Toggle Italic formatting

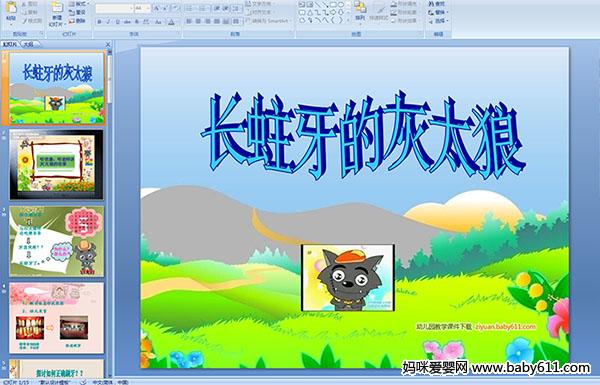coord(108,22)
